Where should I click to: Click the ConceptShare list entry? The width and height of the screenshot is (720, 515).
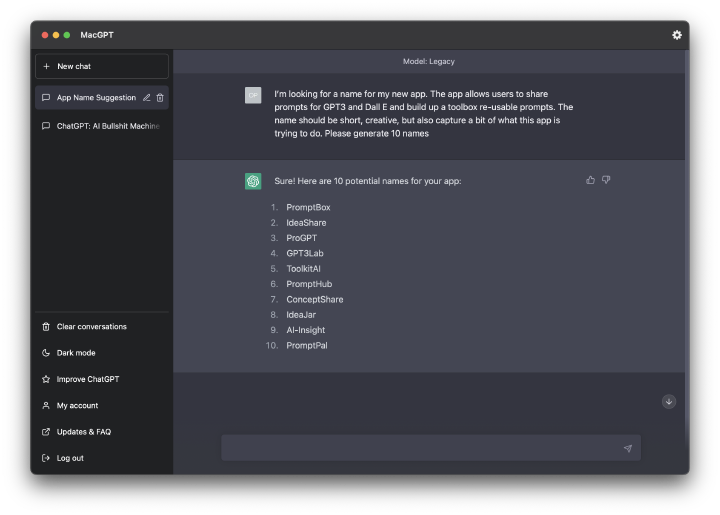315,300
